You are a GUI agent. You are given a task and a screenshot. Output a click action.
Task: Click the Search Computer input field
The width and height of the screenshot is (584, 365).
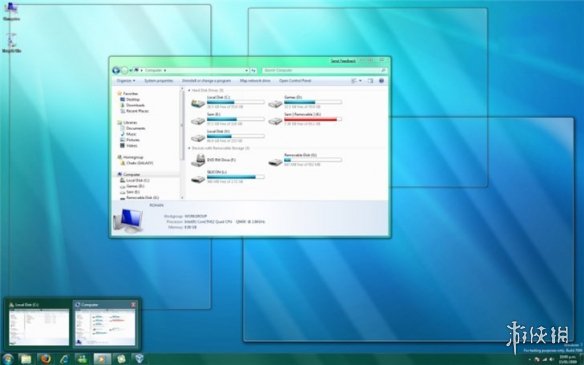coord(324,70)
